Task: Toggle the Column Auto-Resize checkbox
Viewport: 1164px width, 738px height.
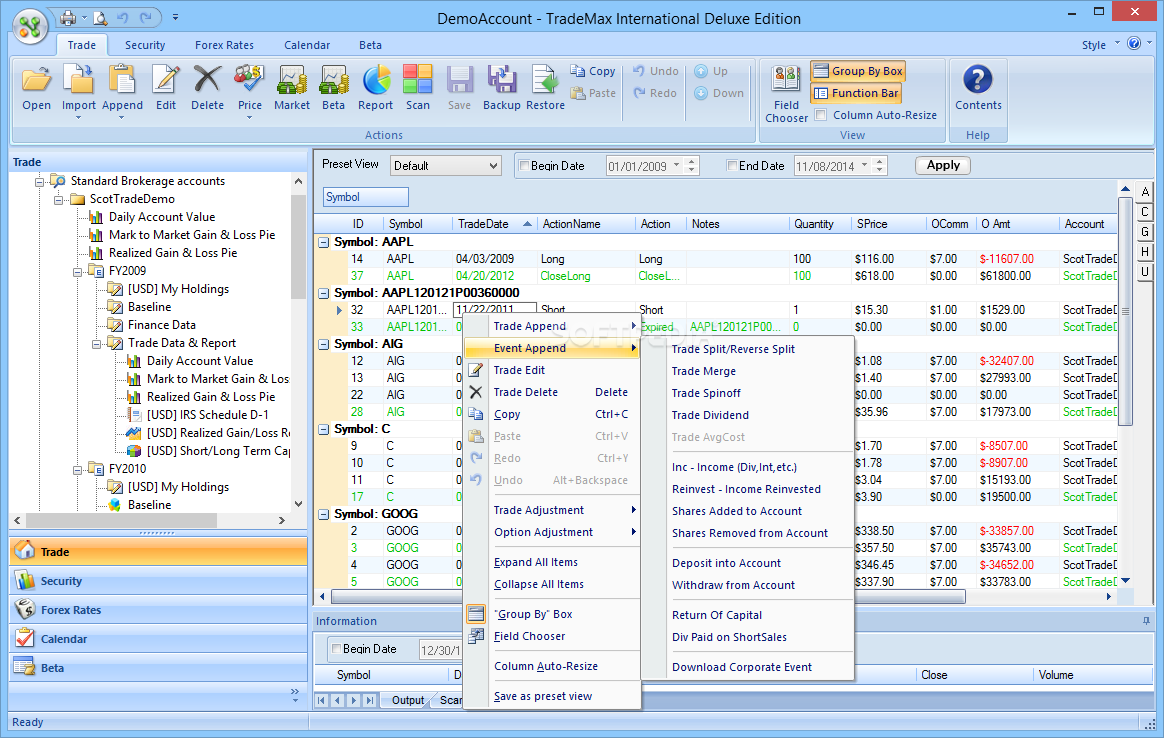Action: click(820, 115)
